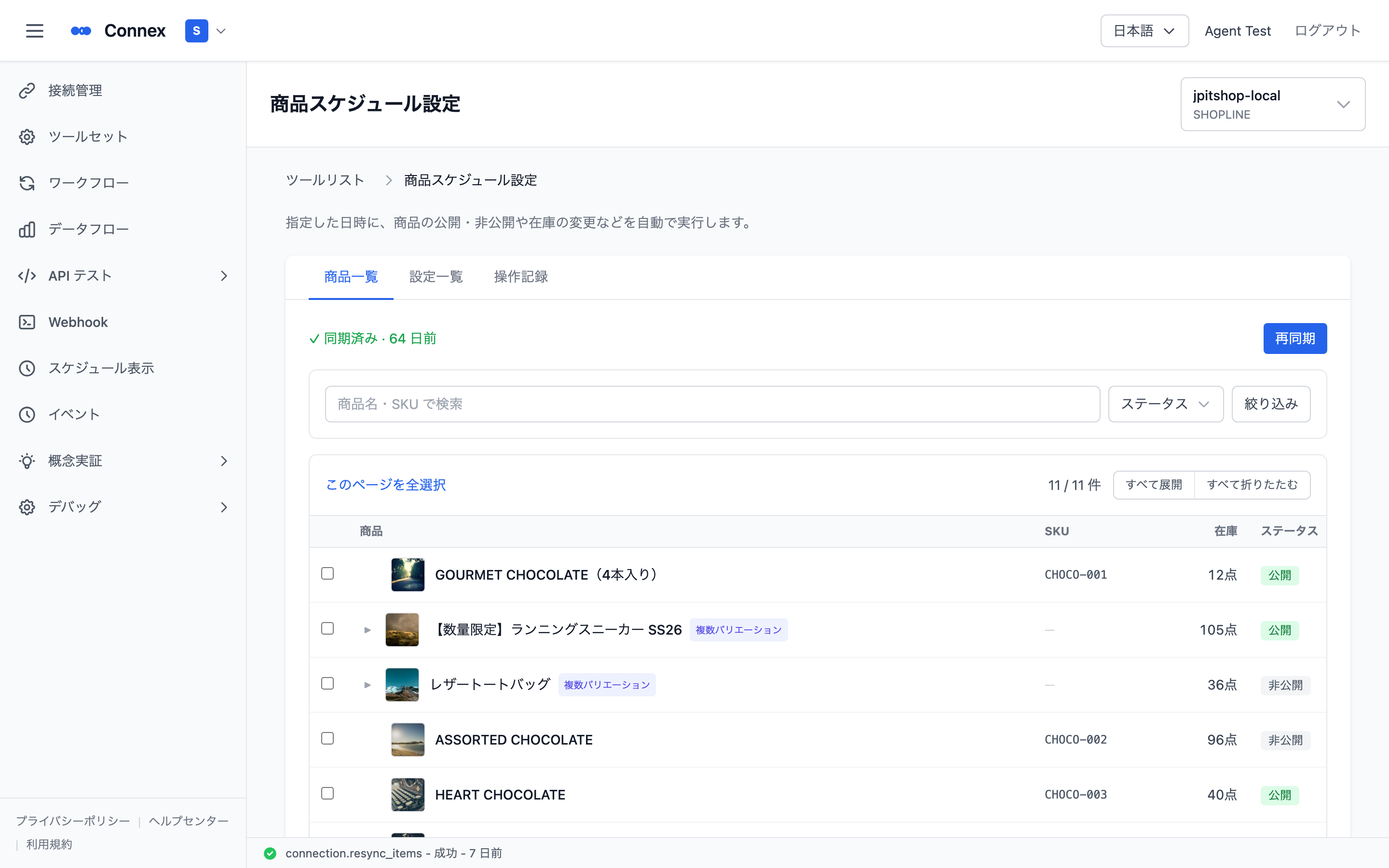Expand the デバッグ submenu chevron

(224, 507)
